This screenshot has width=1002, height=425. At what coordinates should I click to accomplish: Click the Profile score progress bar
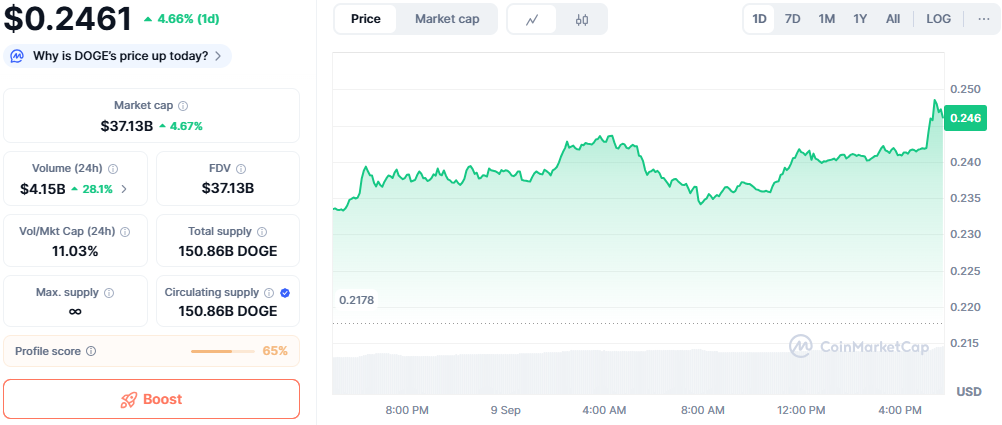click(222, 351)
